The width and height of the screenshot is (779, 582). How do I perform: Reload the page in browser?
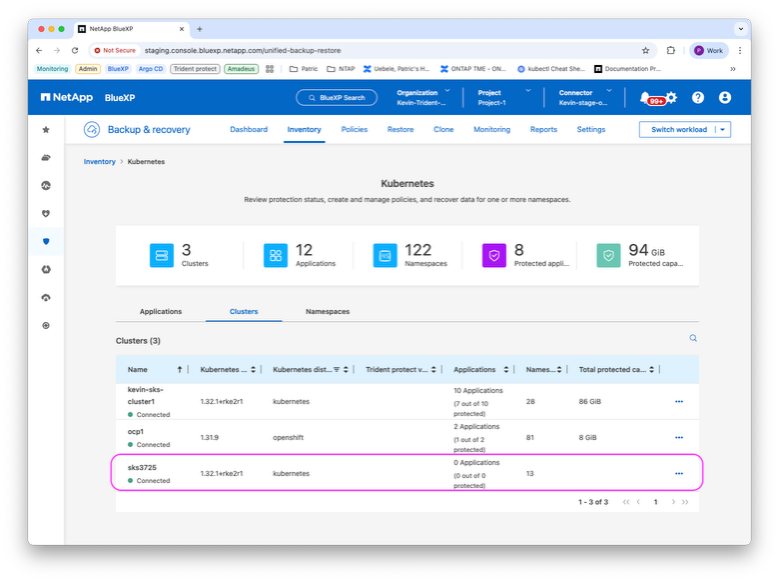[x=75, y=50]
